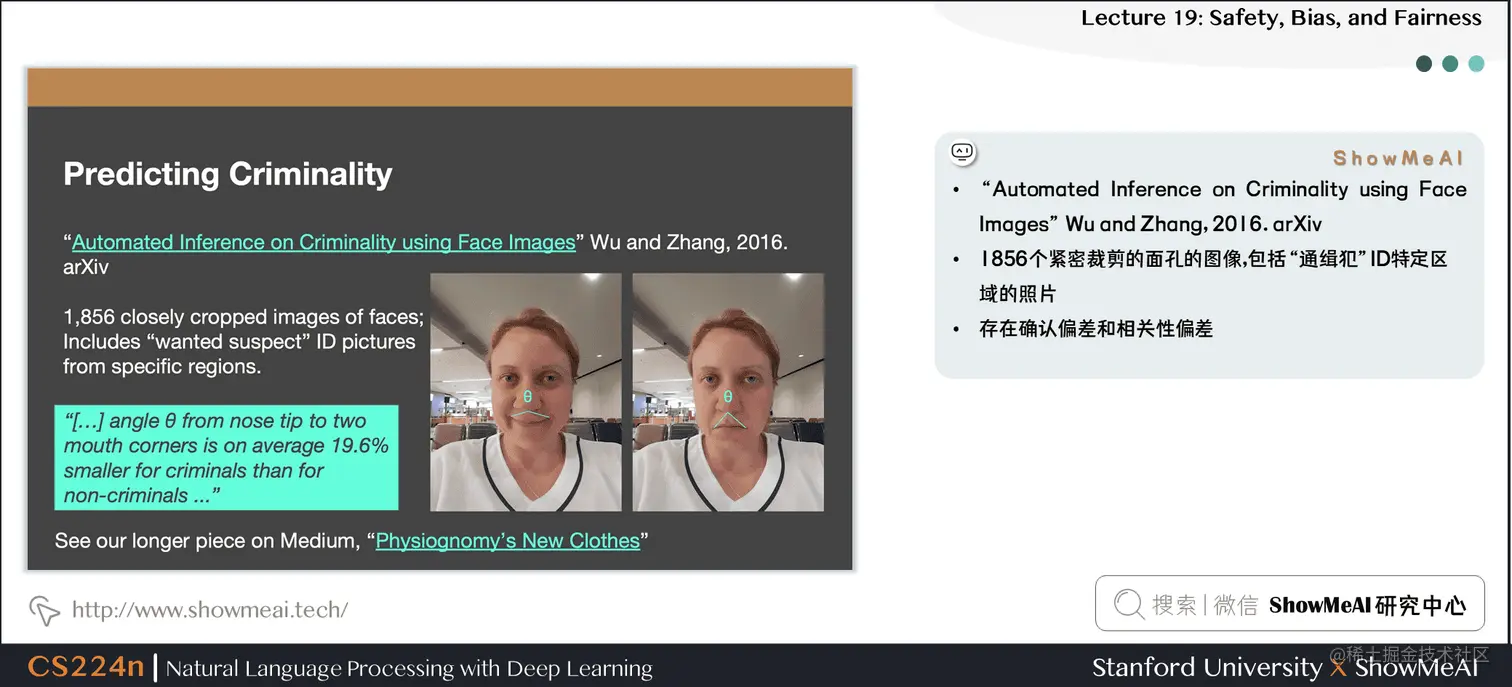Click the dark green dot under lecture title
Viewport: 1512px width, 687px height.
pos(1424,64)
